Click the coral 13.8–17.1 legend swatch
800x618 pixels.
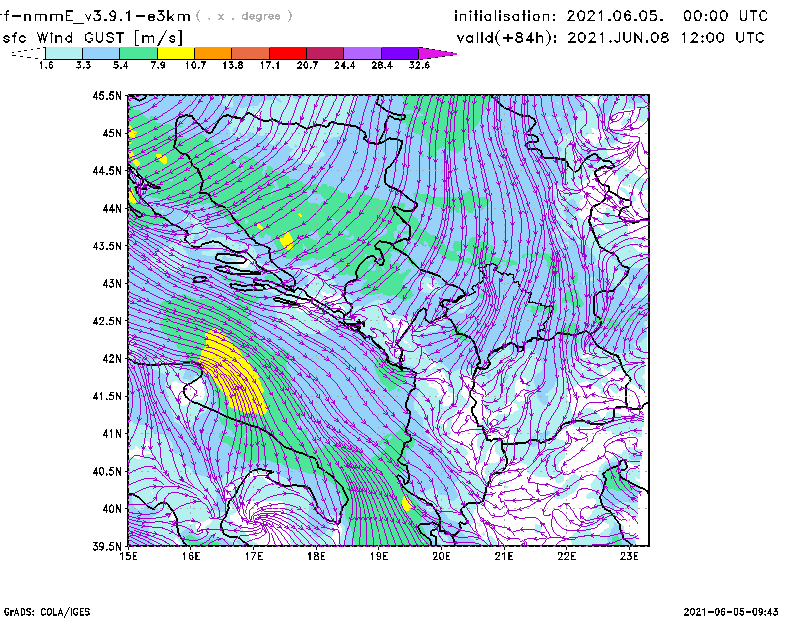click(x=251, y=53)
